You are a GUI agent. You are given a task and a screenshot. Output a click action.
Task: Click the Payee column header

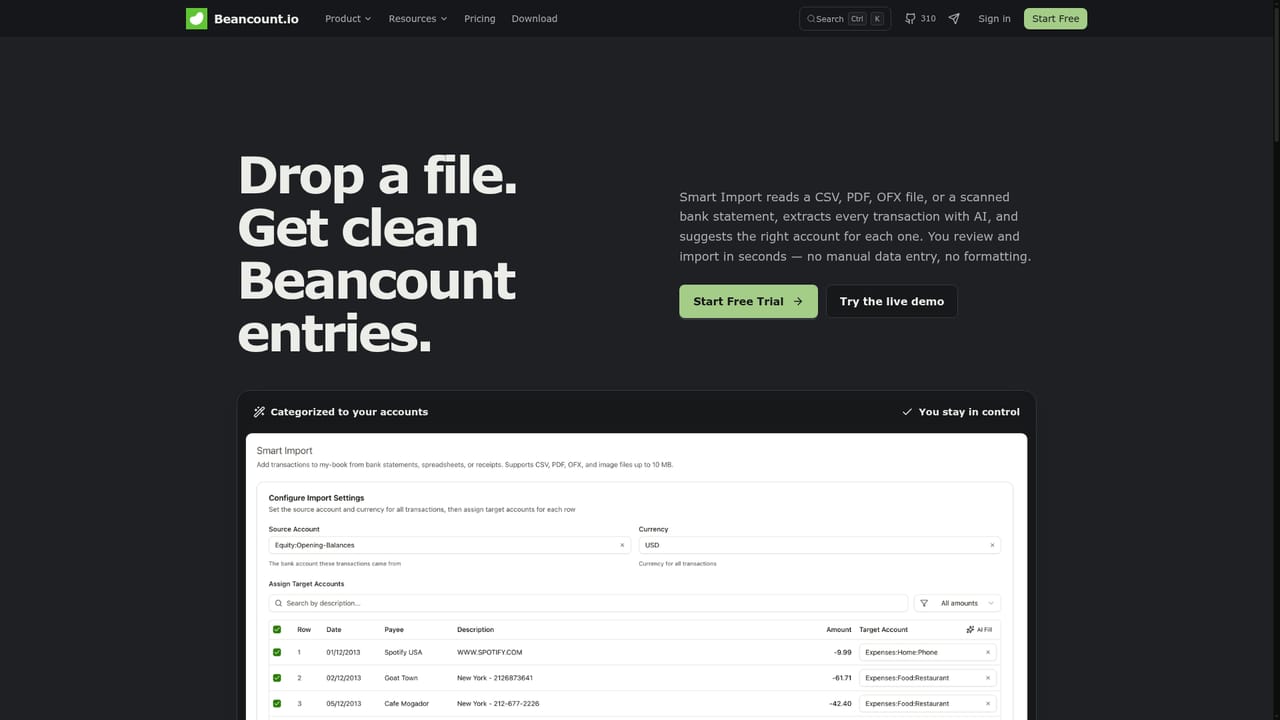[394, 629]
